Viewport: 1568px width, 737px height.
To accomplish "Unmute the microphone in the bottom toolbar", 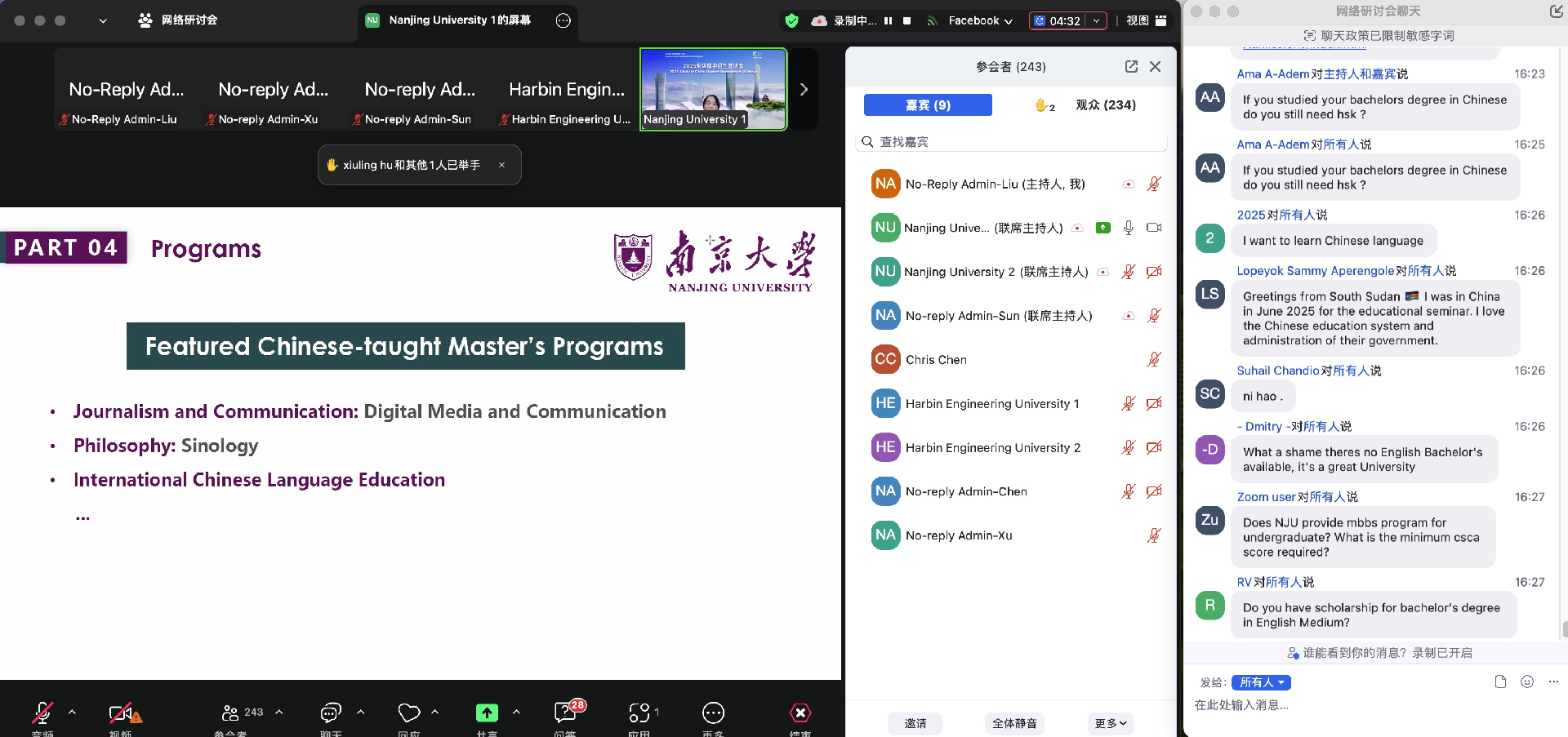I will (x=42, y=713).
